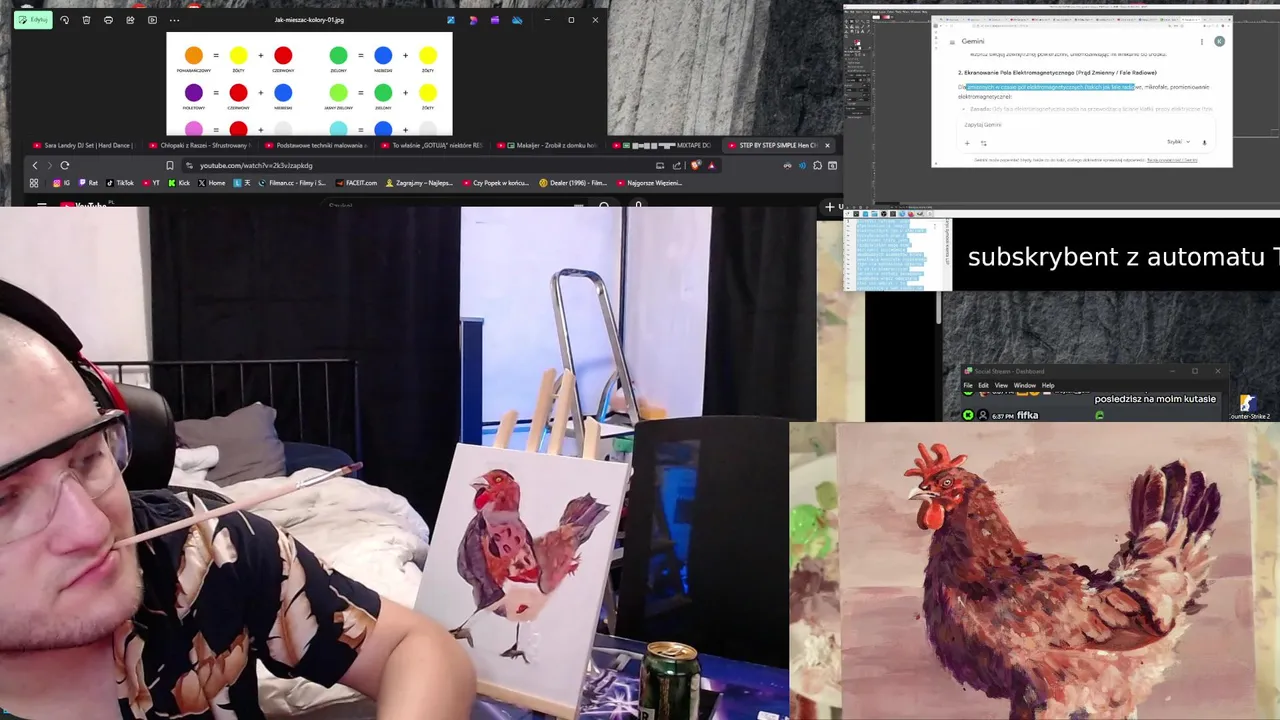This screenshot has height=720, width=1280.
Task: Print the Jak-mieszac-kolory image
Action: click(108, 20)
